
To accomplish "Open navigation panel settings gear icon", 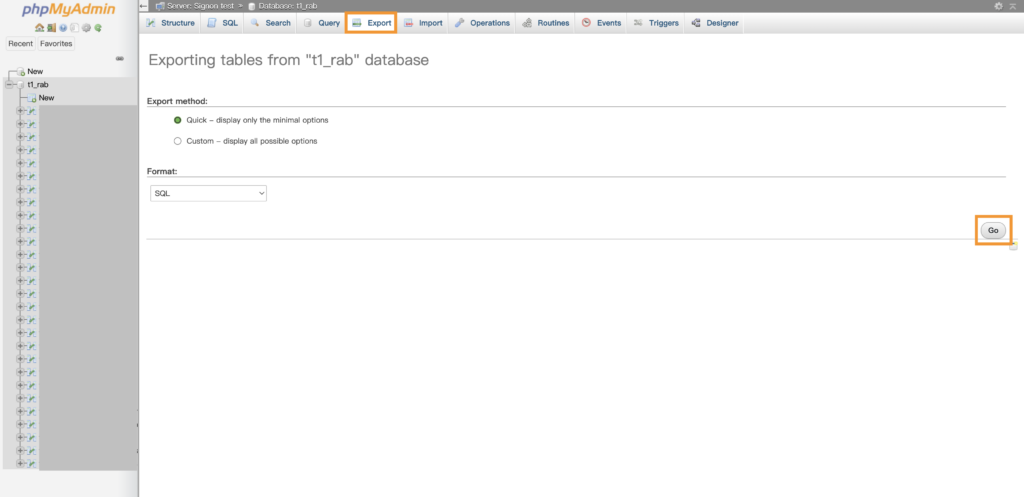I will click(86, 28).
